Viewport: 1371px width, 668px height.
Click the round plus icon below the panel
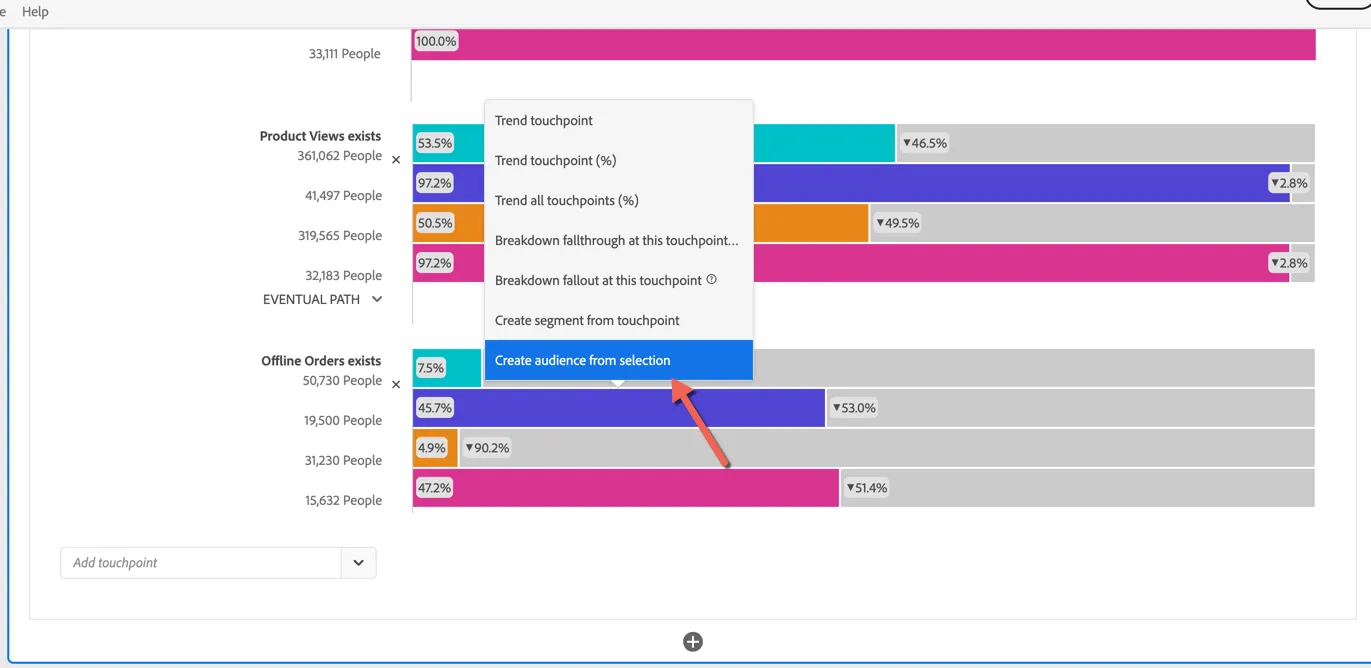(x=693, y=641)
